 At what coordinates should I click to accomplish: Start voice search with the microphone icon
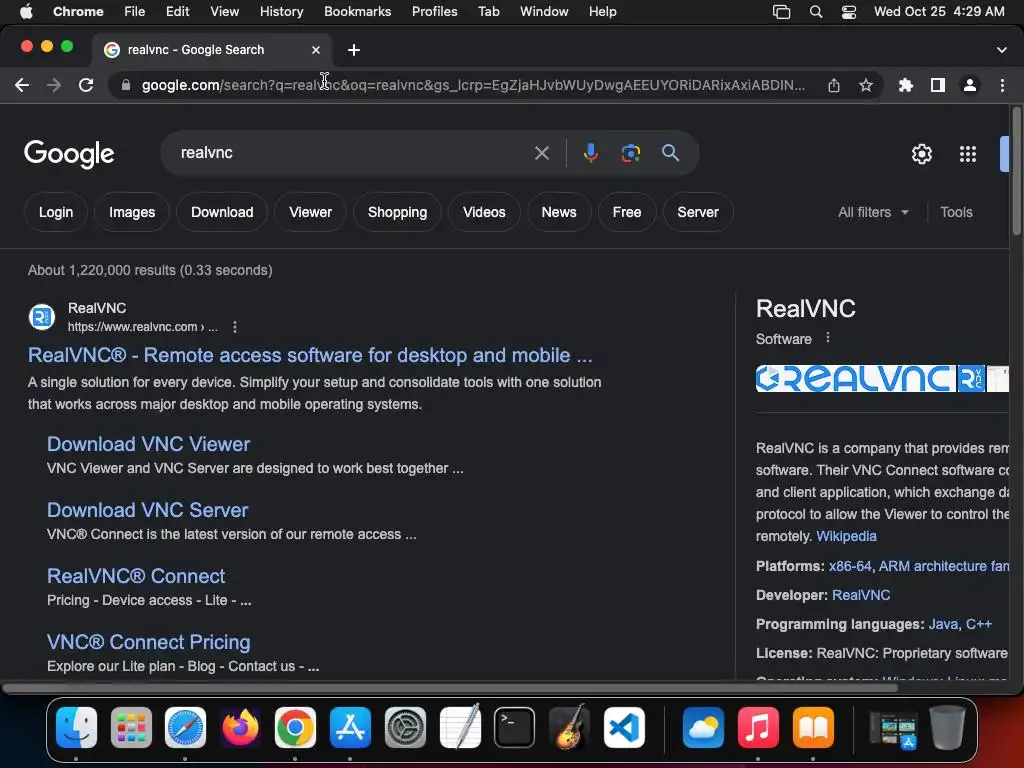click(x=590, y=153)
